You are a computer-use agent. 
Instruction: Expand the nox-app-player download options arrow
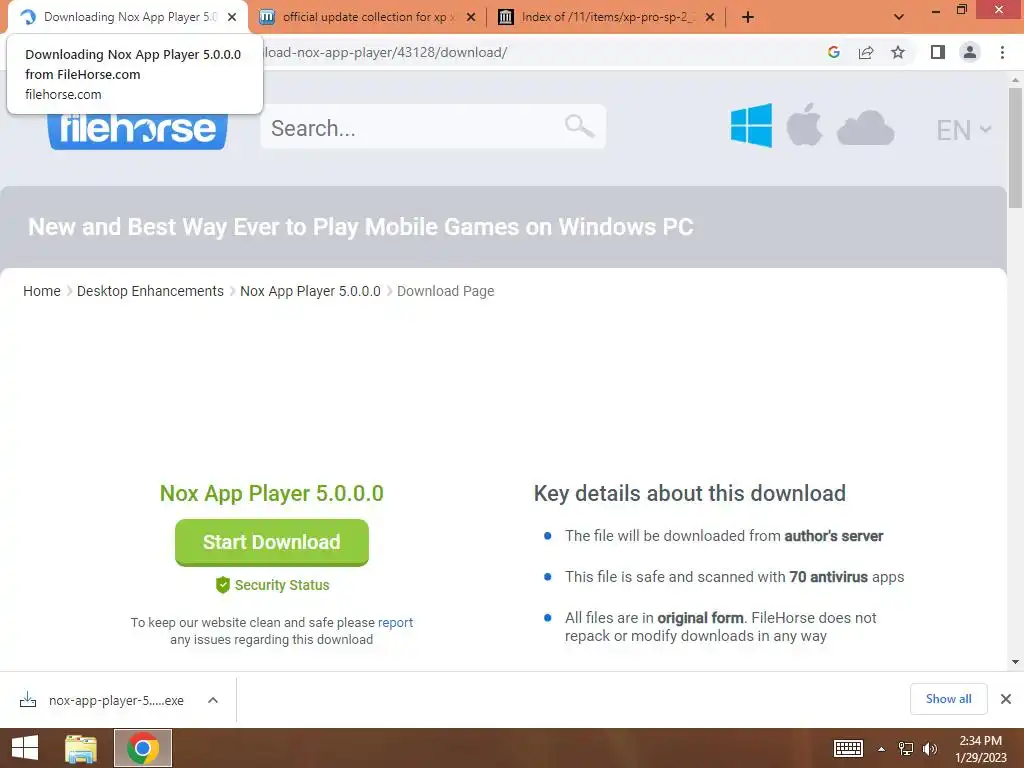click(x=213, y=700)
